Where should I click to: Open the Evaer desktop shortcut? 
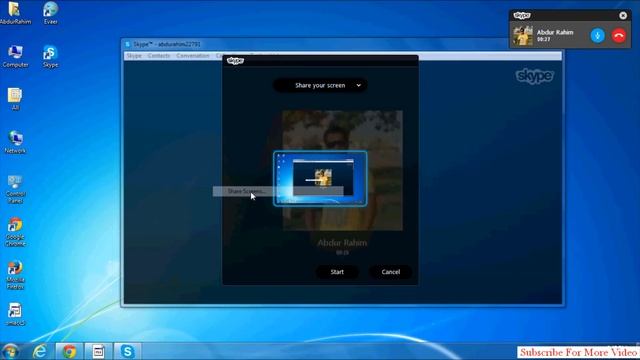tap(51, 13)
